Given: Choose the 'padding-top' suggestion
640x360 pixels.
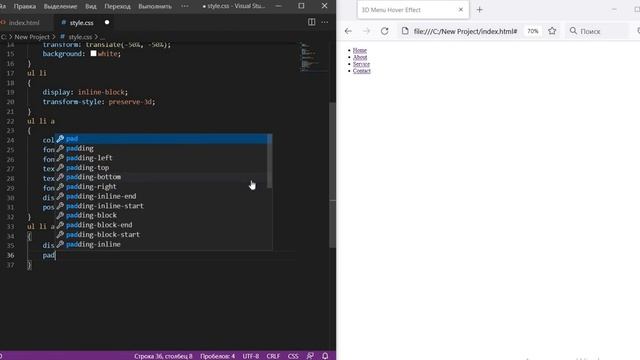Looking at the screenshot, I should [x=162, y=168].
